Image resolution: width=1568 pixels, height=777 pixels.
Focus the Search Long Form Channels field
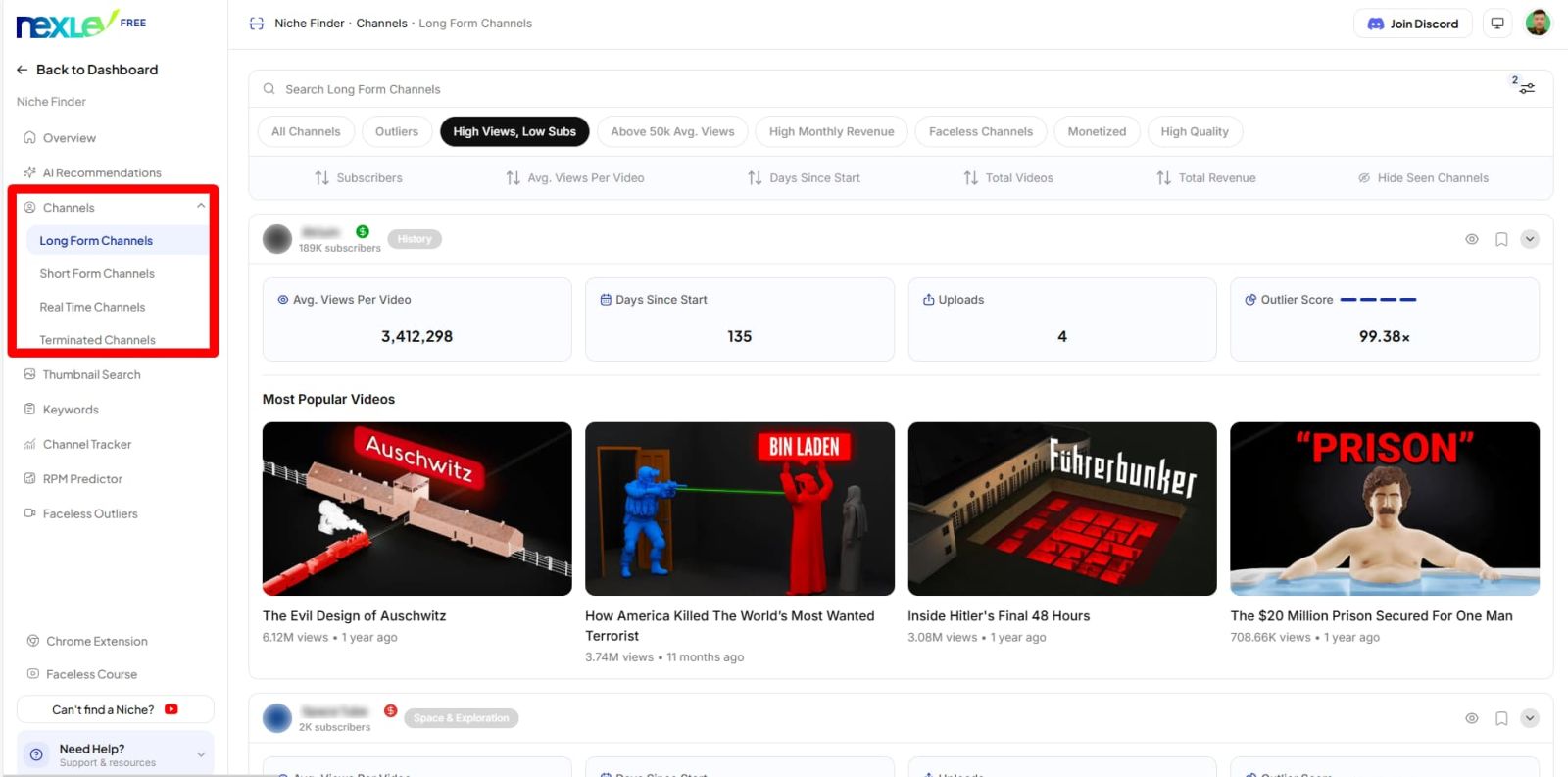pos(882,89)
